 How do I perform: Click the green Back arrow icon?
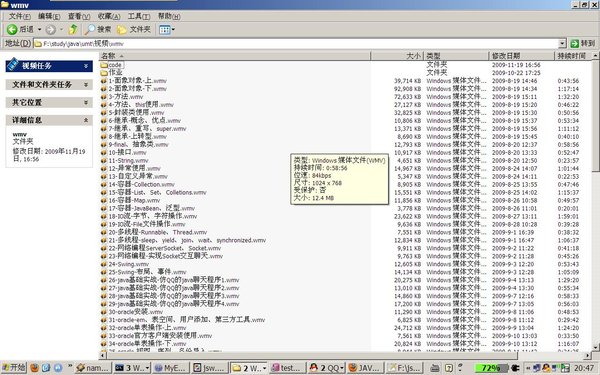tap(12, 29)
